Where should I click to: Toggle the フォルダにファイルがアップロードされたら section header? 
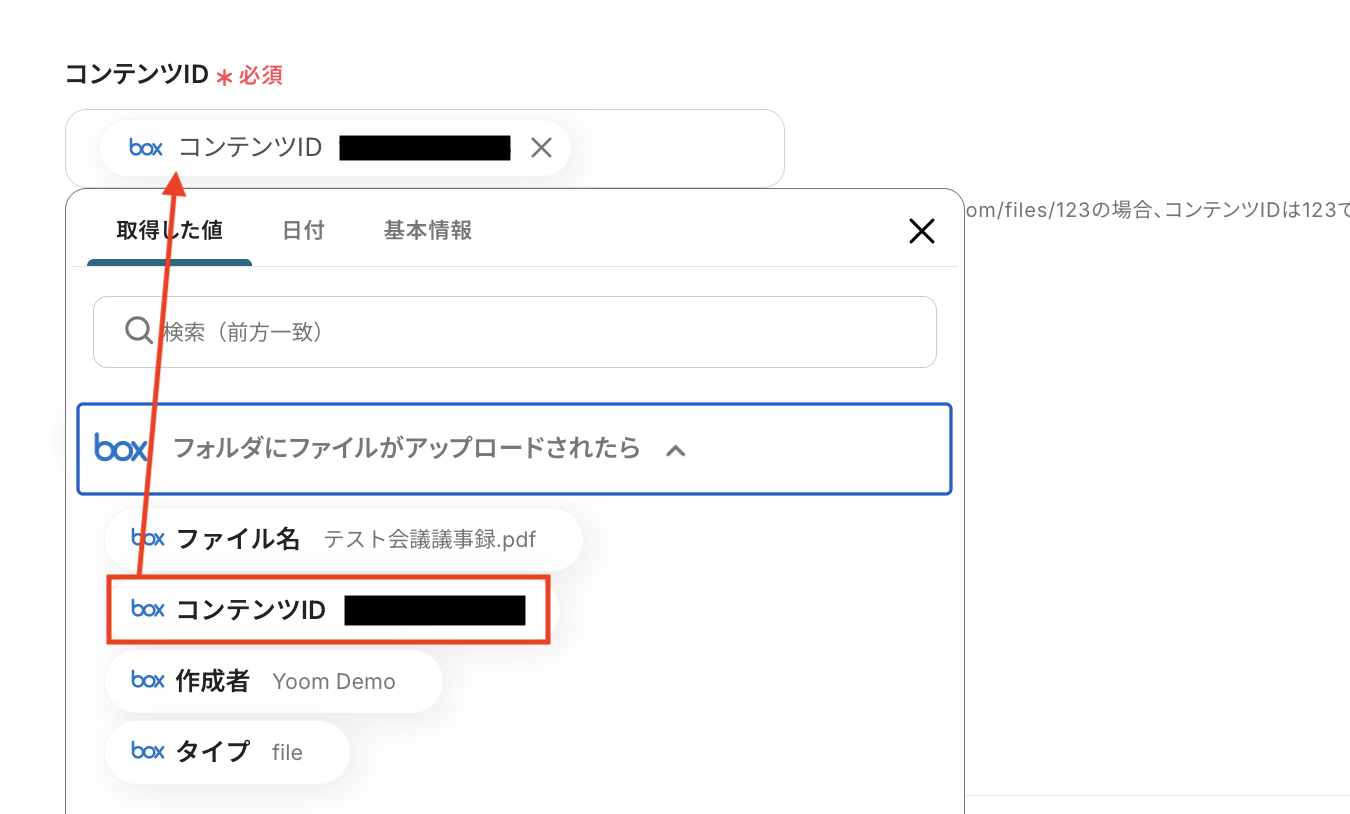406,448
